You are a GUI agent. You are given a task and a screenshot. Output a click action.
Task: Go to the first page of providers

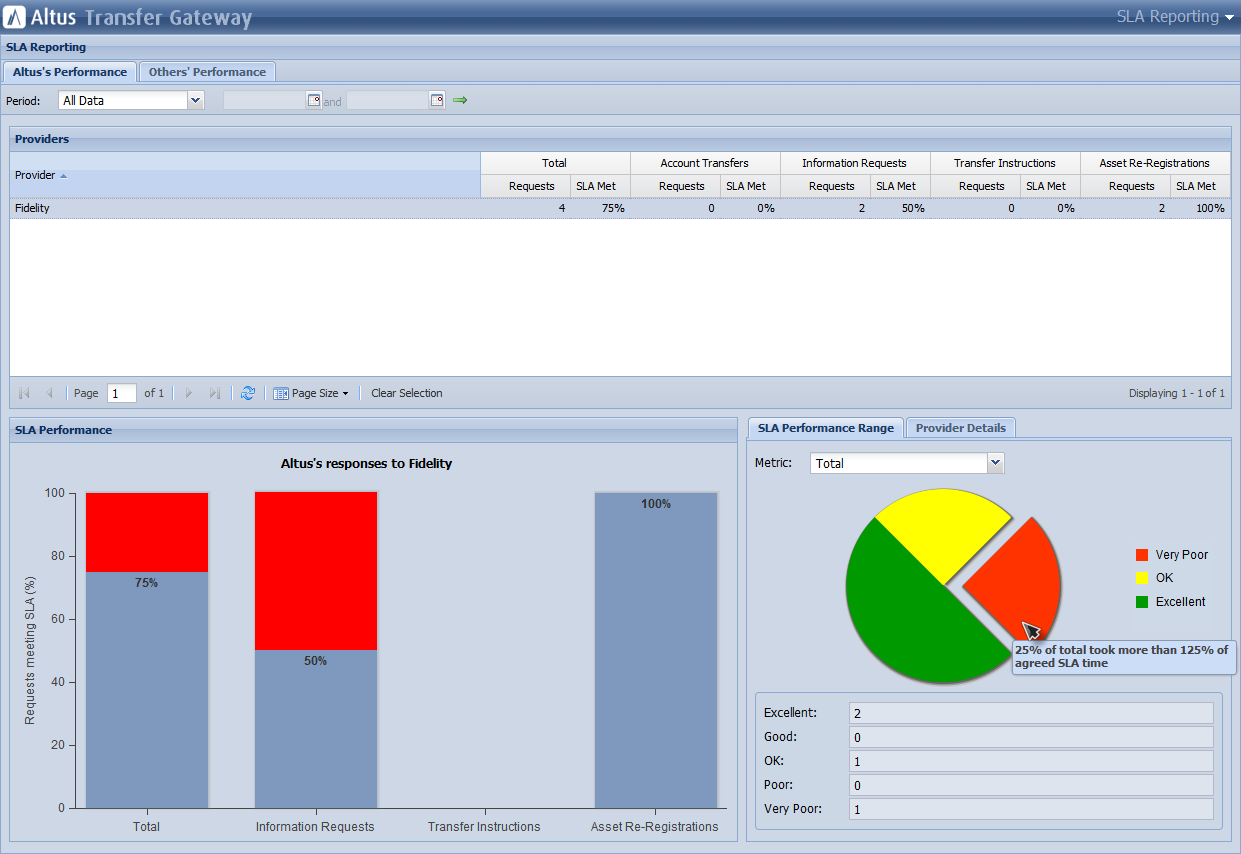point(24,393)
